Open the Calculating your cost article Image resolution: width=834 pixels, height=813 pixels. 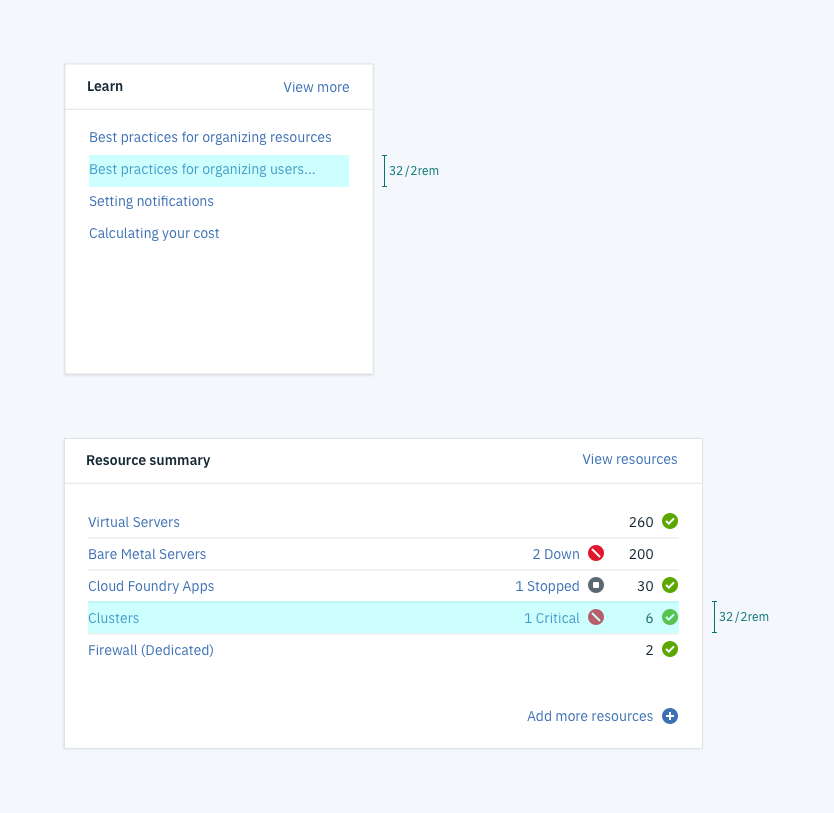[154, 233]
